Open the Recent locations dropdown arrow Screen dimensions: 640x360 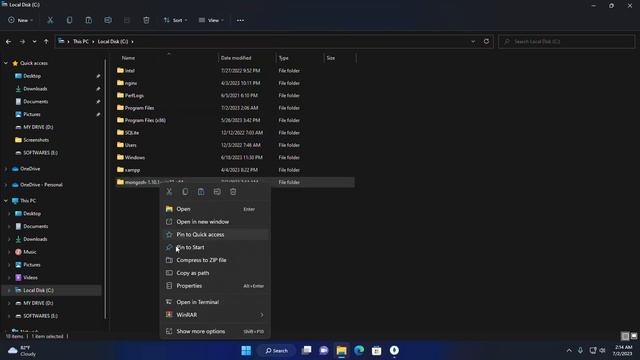pos(34,42)
